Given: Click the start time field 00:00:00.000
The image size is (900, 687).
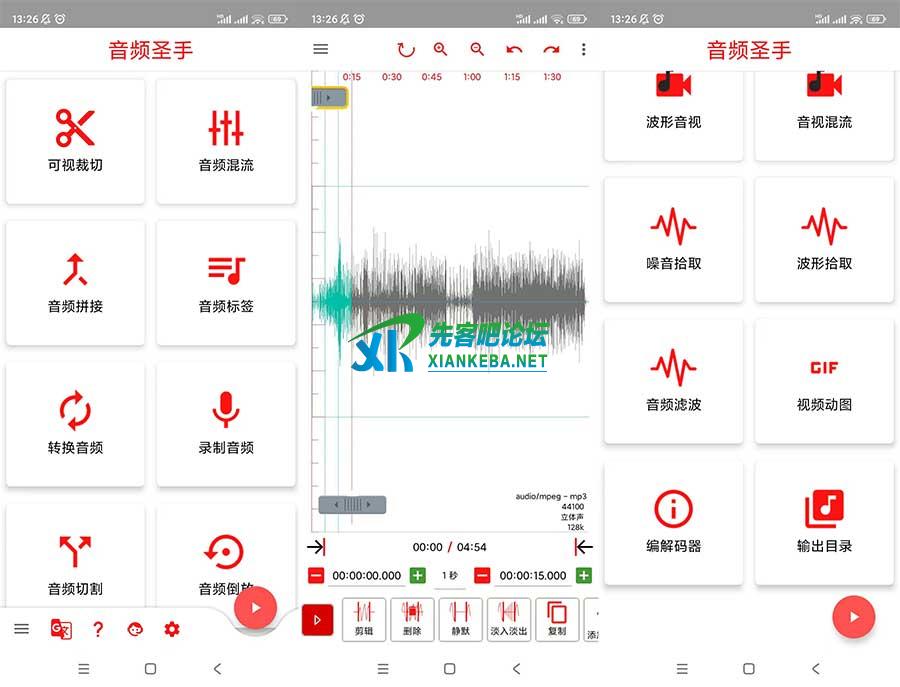Looking at the screenshot, I should pos(366,576).
